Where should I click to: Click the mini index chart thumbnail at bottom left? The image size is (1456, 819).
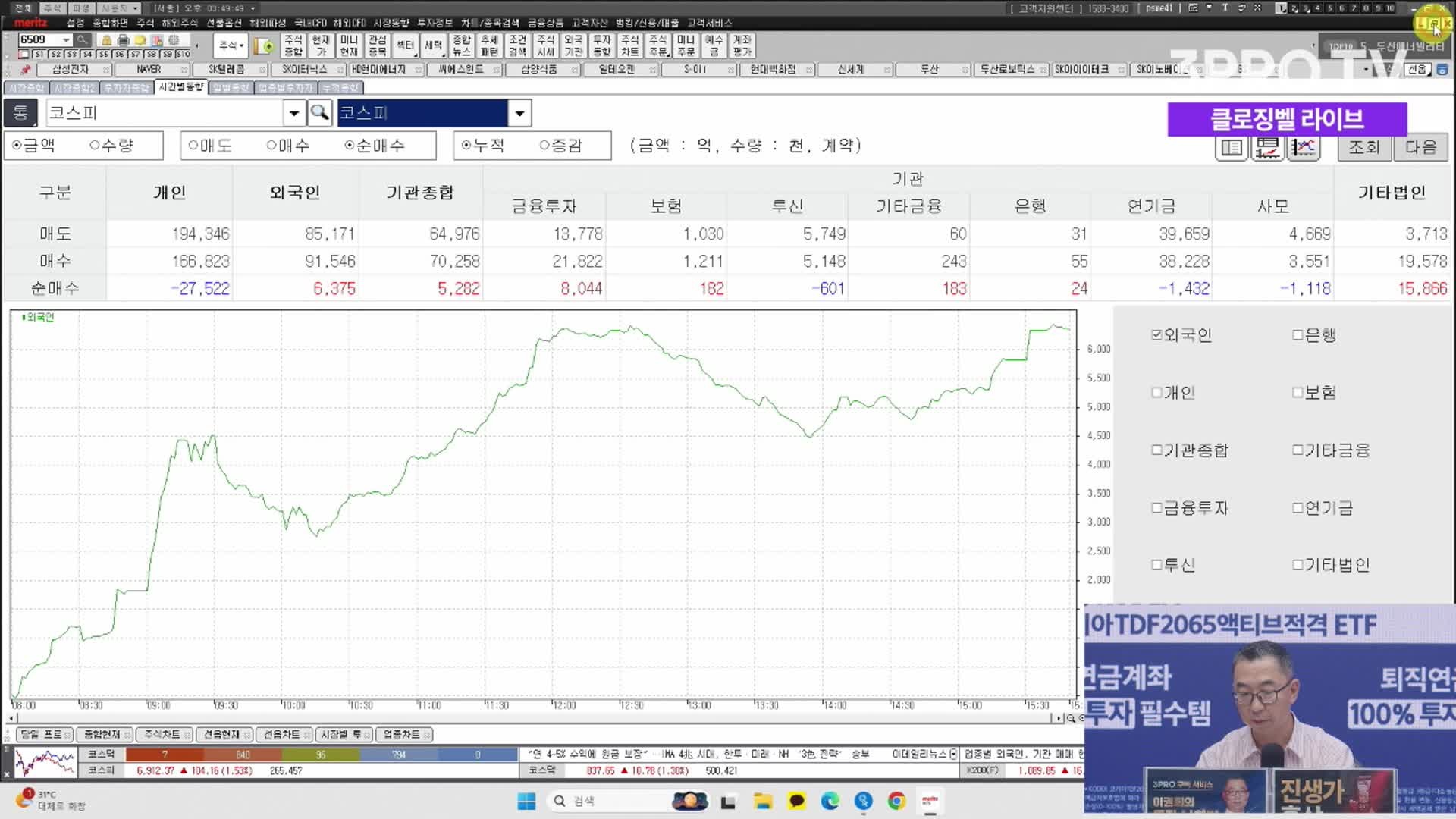[x=45, y=763]
